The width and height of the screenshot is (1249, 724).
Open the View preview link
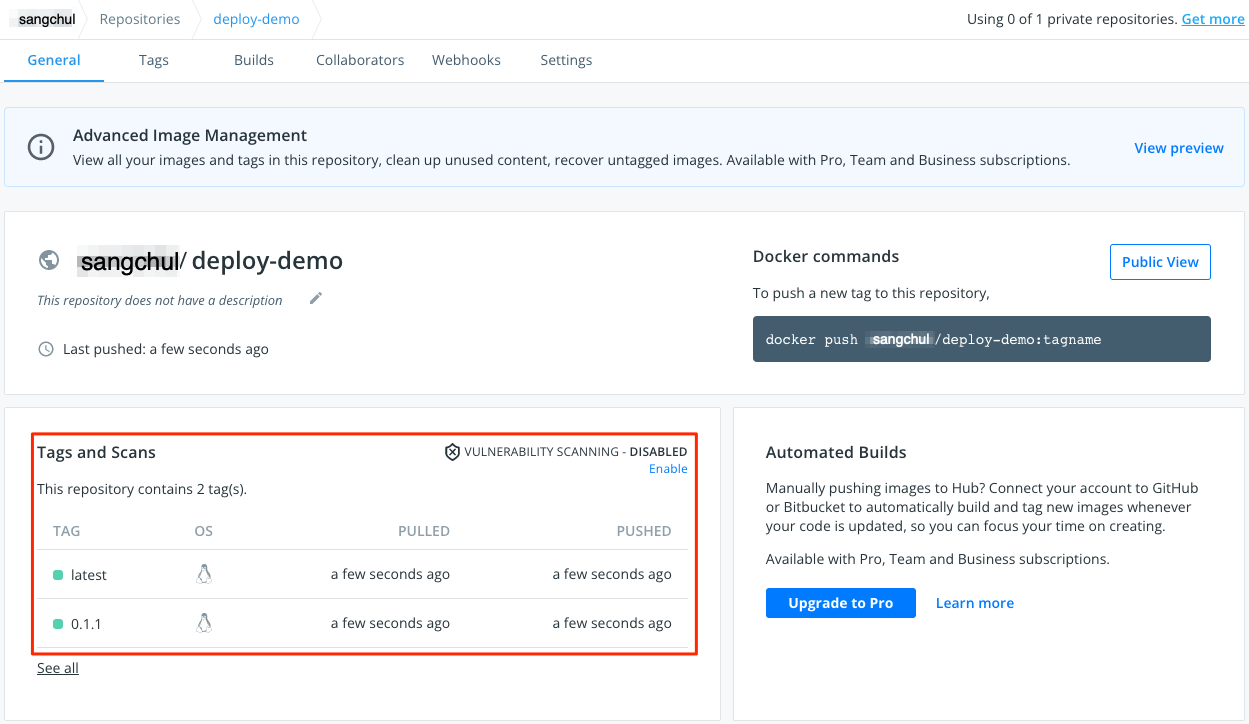pos(1179,148)
